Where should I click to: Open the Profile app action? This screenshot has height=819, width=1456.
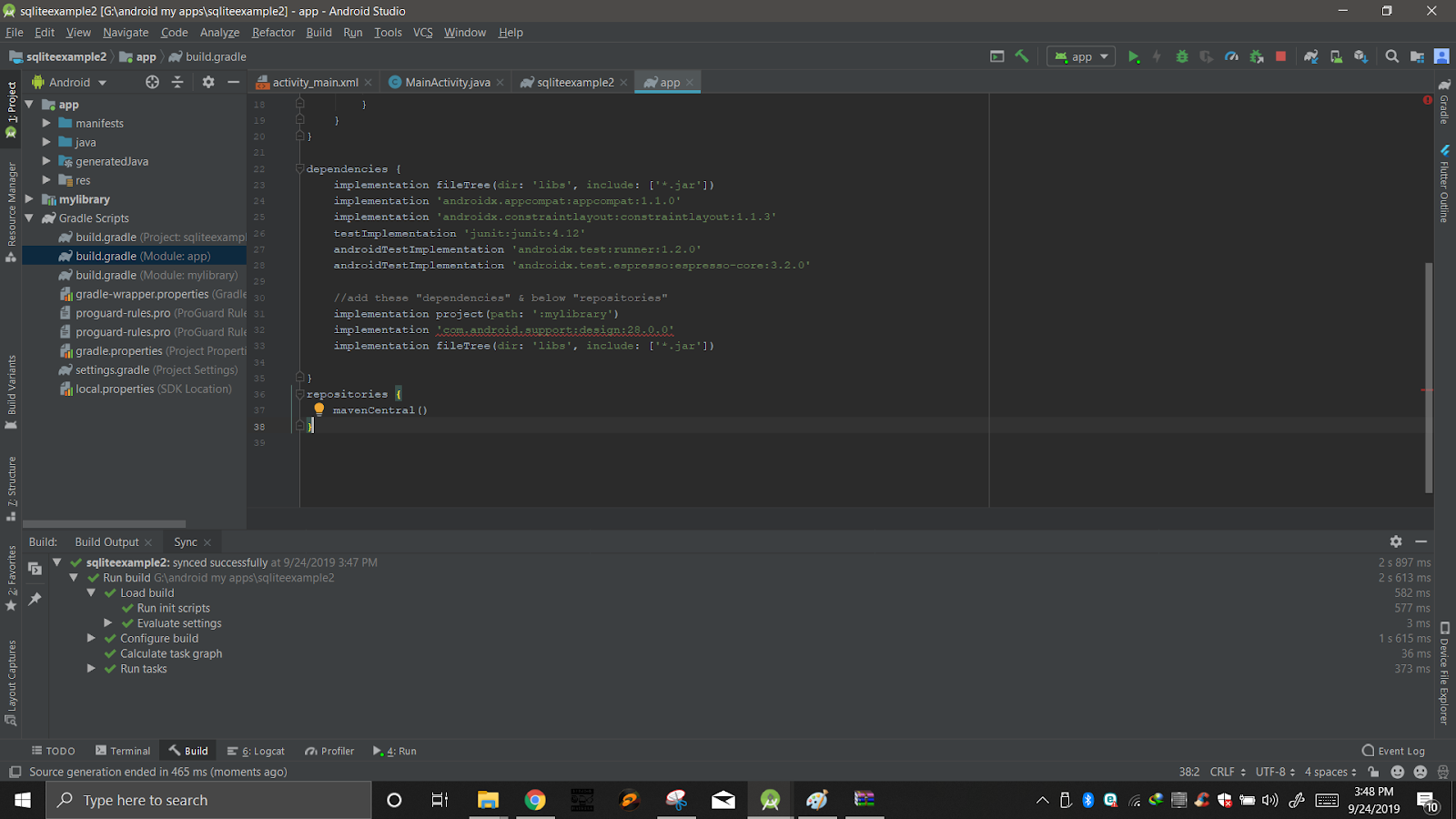point(1231,56)
